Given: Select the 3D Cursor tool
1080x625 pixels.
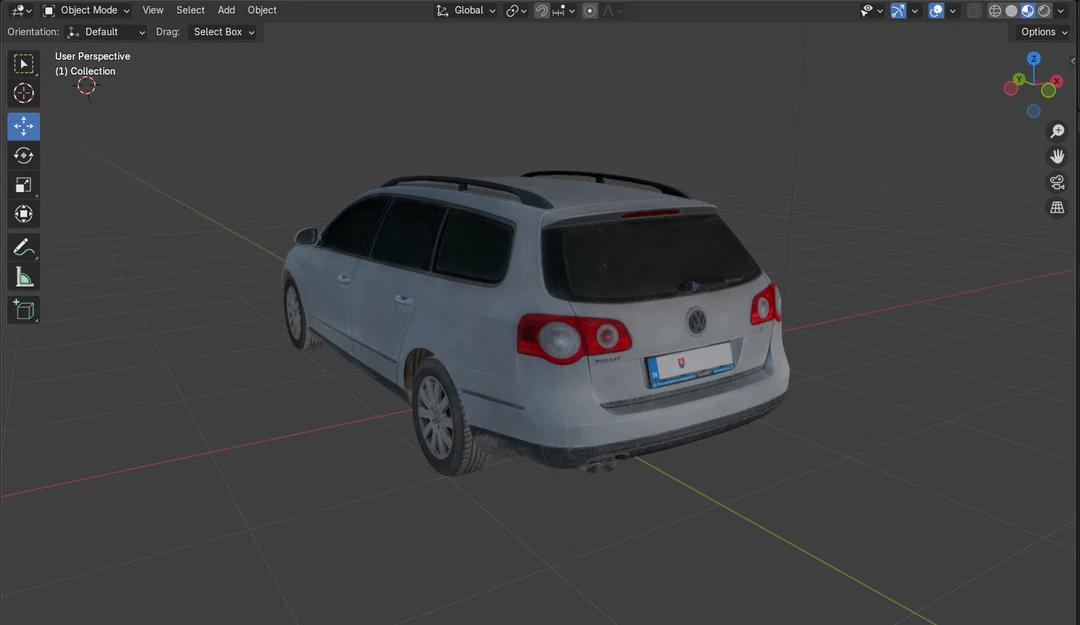Looking at the screenshot, I should tap(24, 93).
